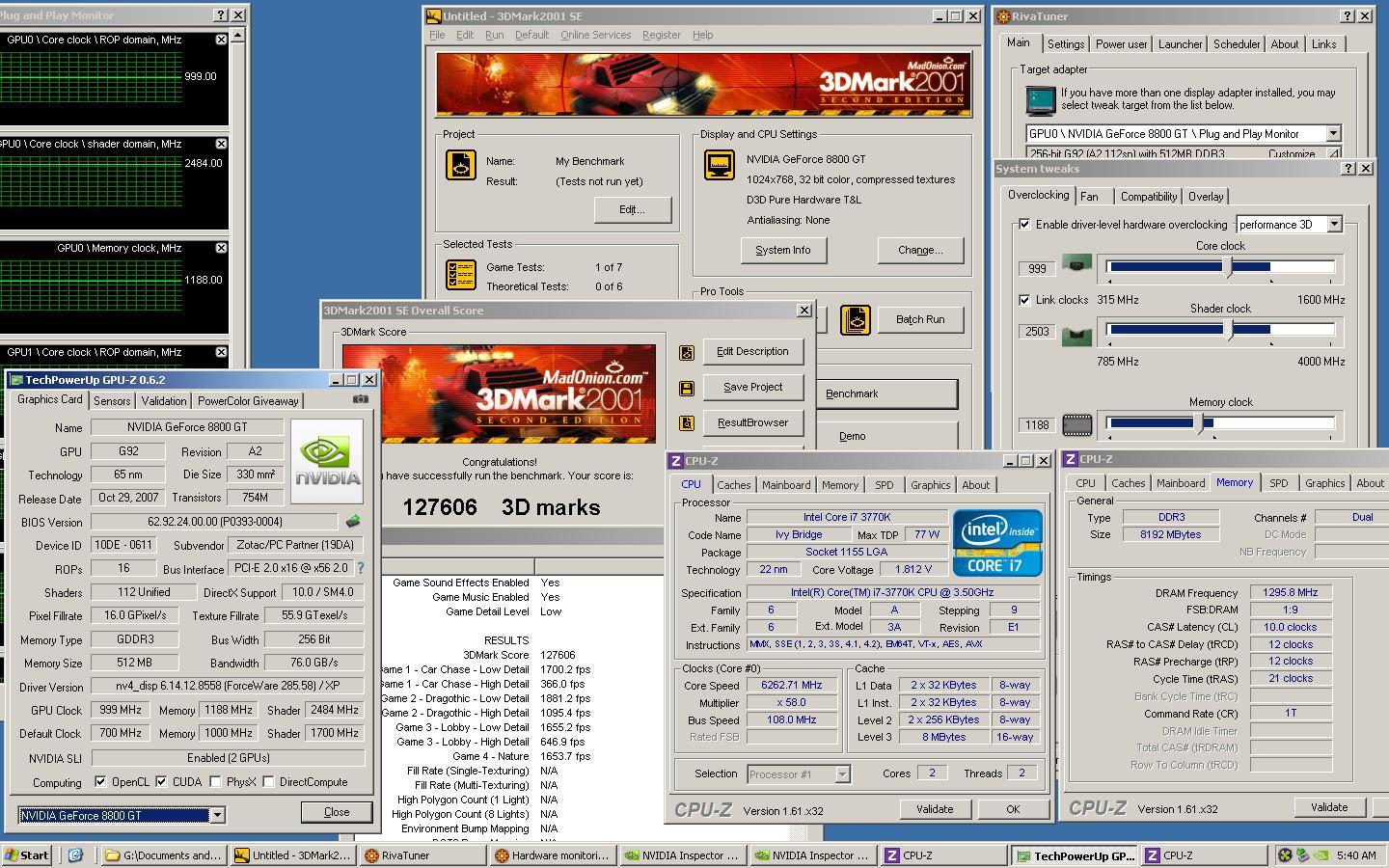The width and height of the screenshot is (1389, 868).
Task: Toggle the CUDA checkbox in GPU-Z
Action: coord(160,782)
